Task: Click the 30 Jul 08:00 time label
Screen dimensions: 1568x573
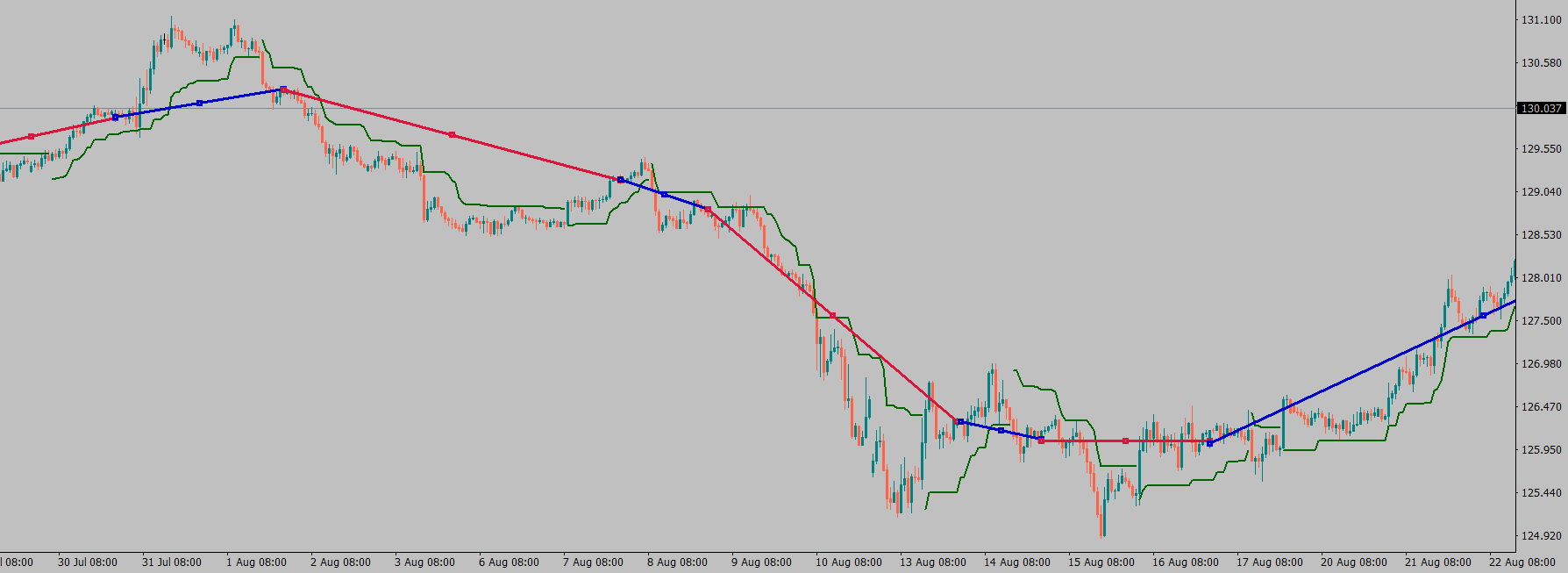Action: click(x=88, y=562)
